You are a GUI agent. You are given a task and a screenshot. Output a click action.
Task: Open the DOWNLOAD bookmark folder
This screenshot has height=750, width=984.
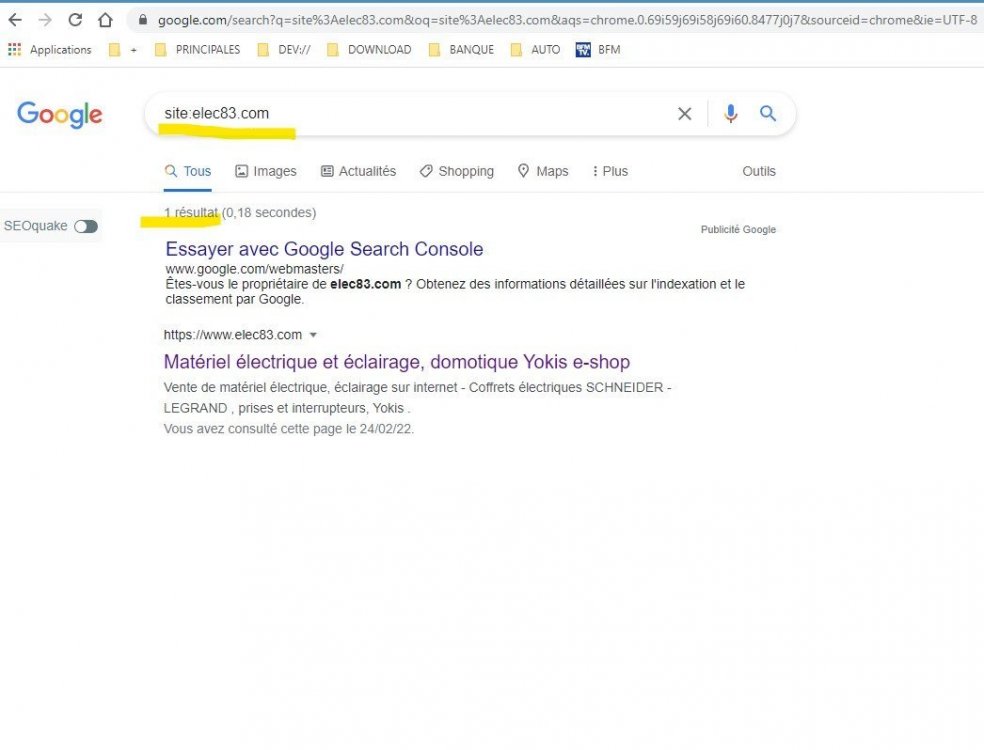[x=369, y=50]
